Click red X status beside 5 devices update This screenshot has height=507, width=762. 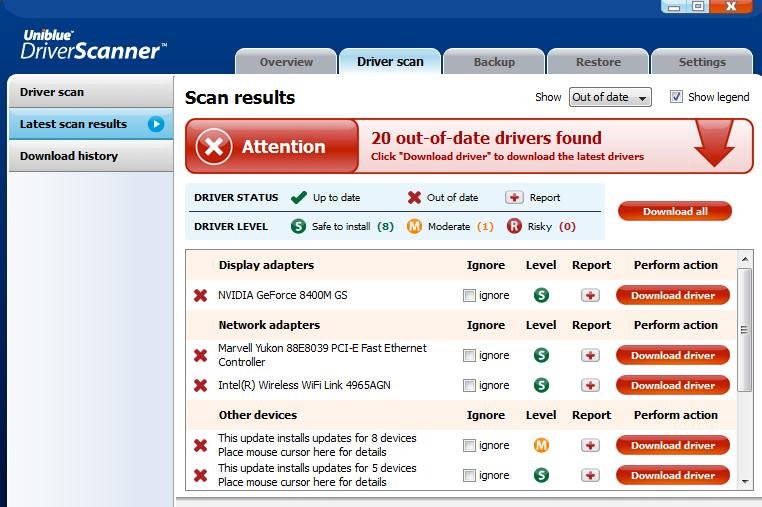tap(200, 475)
